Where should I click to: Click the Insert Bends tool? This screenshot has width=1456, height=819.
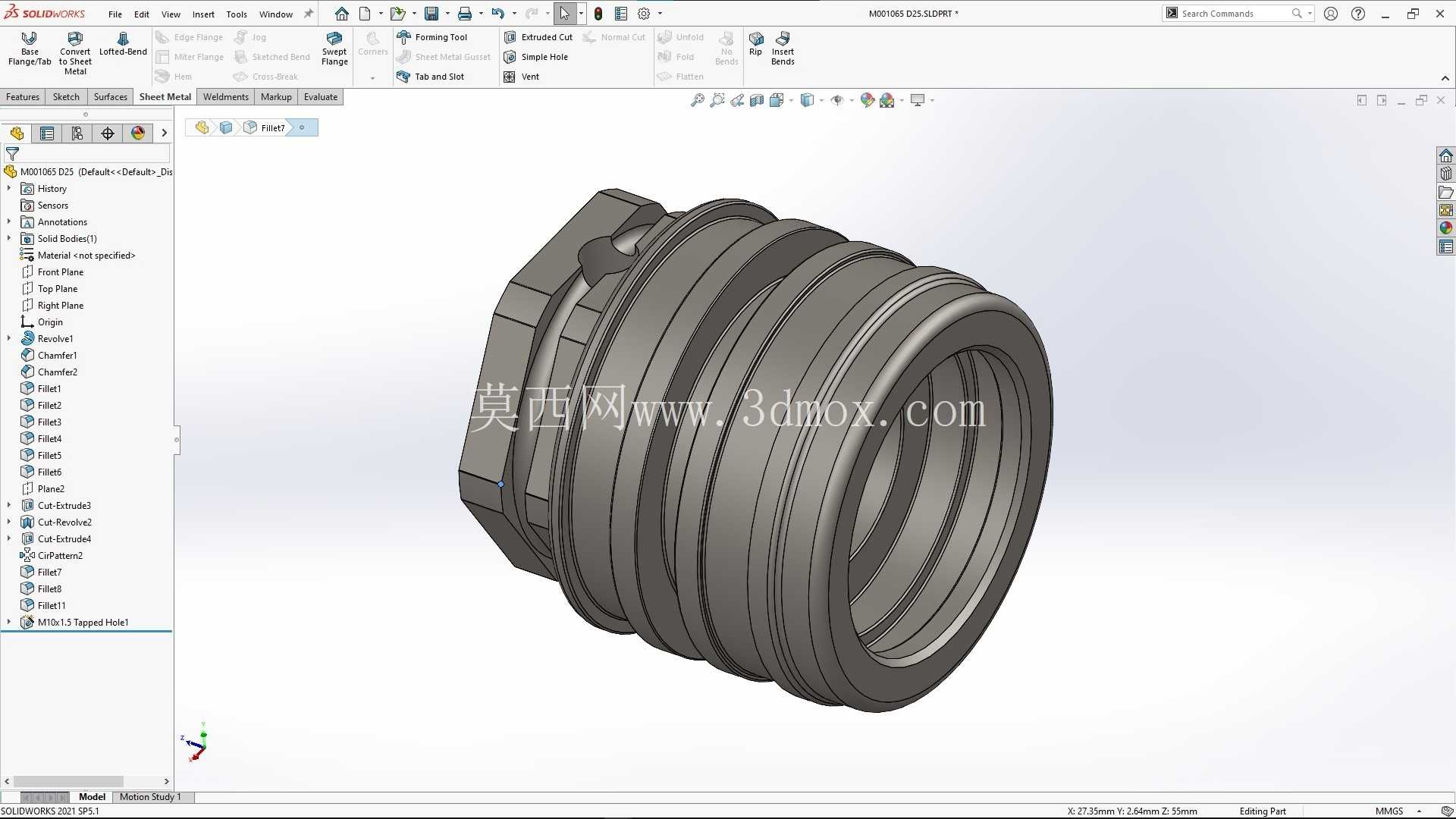(x=783, y=49)
